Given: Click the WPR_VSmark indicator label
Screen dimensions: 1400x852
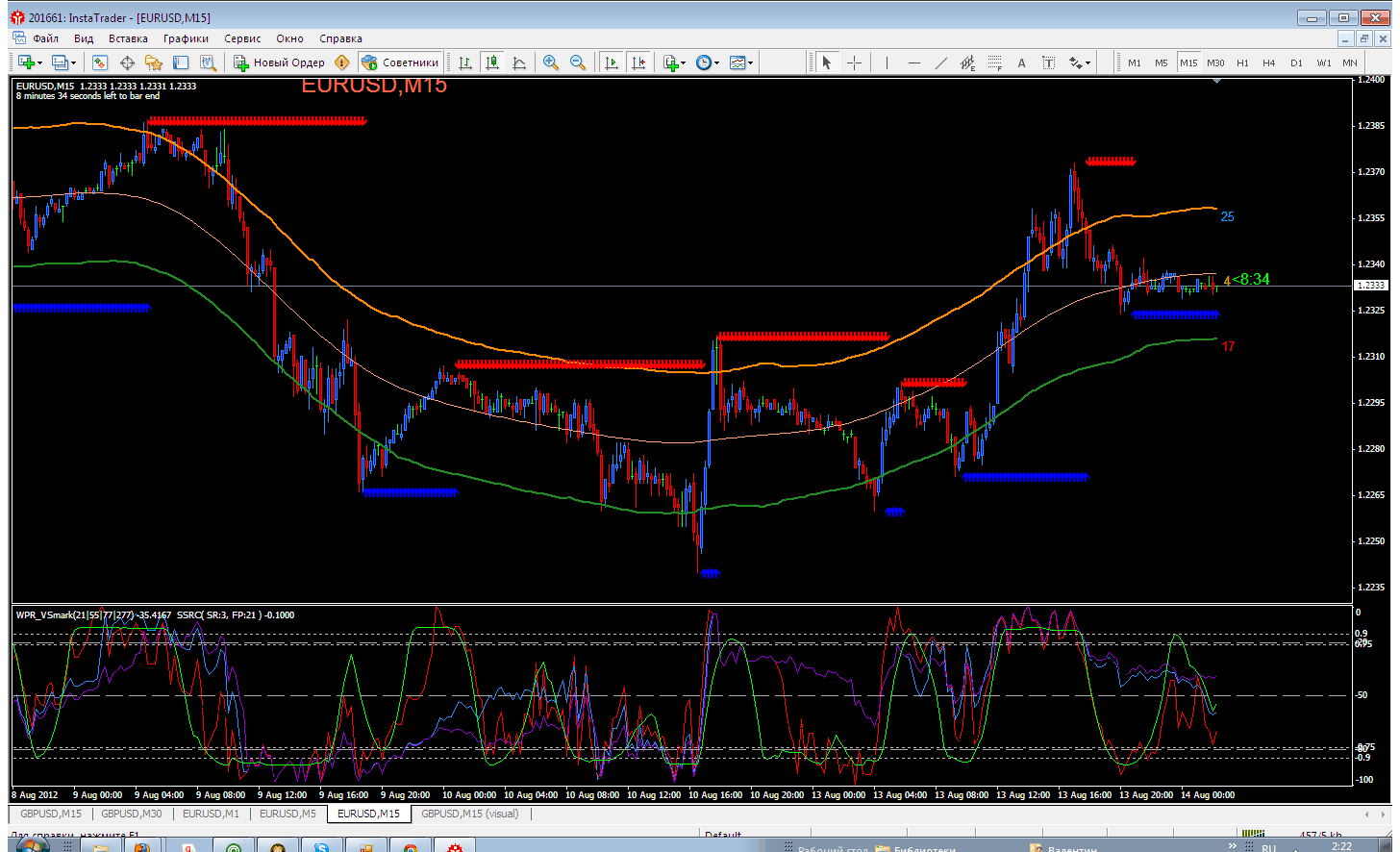Looking at the screenshot, I should (x=94, y=615).
